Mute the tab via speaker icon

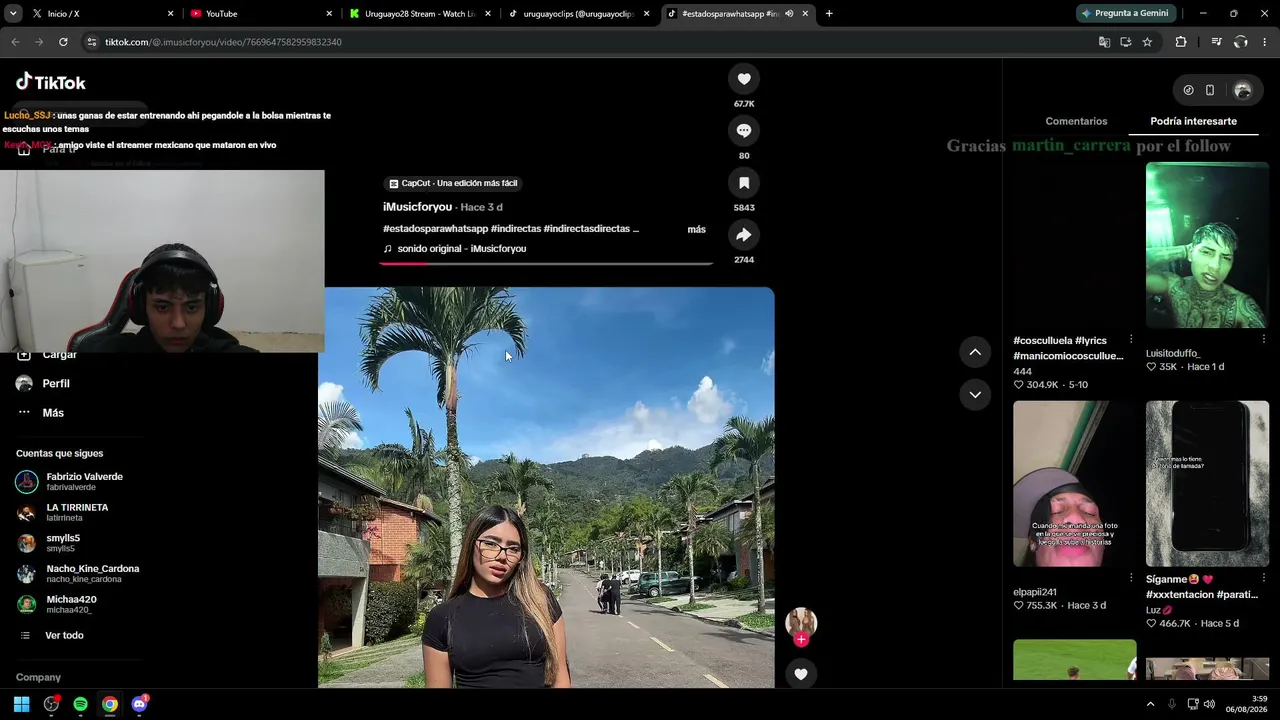(789, 14)
